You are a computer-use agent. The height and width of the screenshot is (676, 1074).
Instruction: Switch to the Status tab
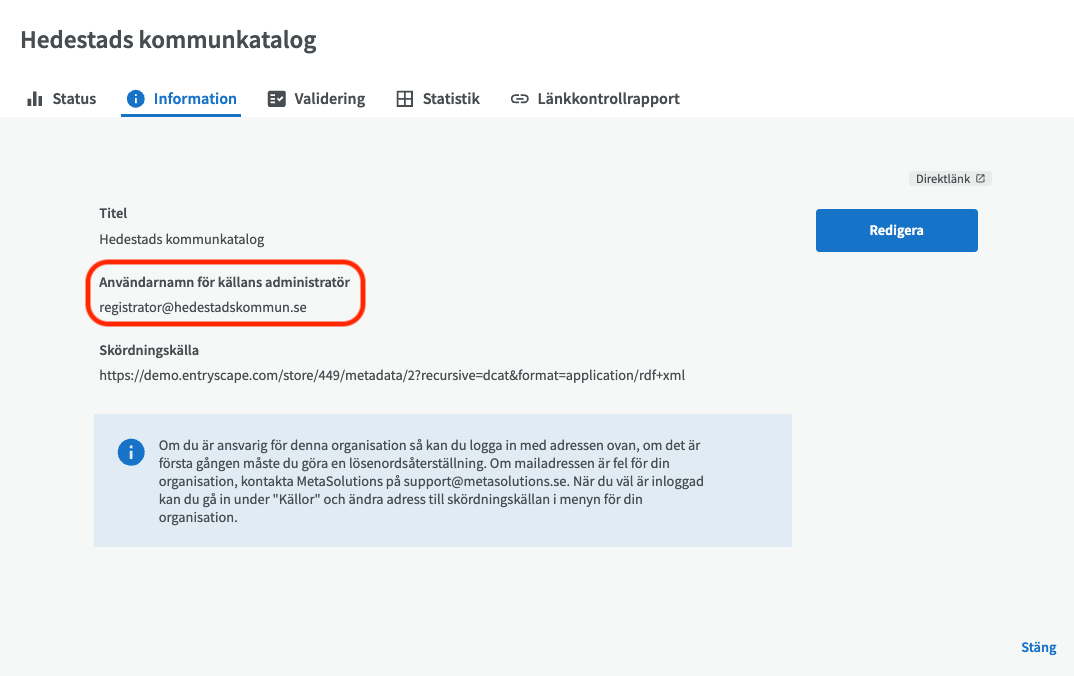tap(74, 99)
